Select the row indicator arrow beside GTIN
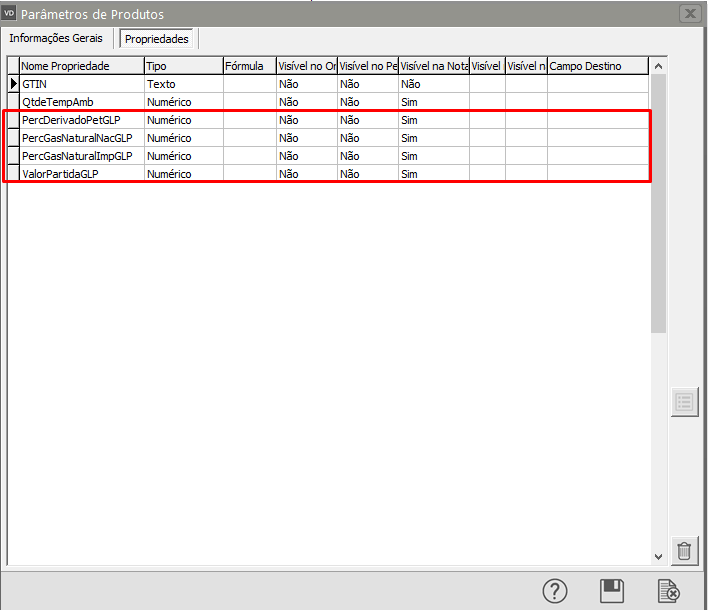The height and width of the screenshot is (610, 708). pos(13,84)
